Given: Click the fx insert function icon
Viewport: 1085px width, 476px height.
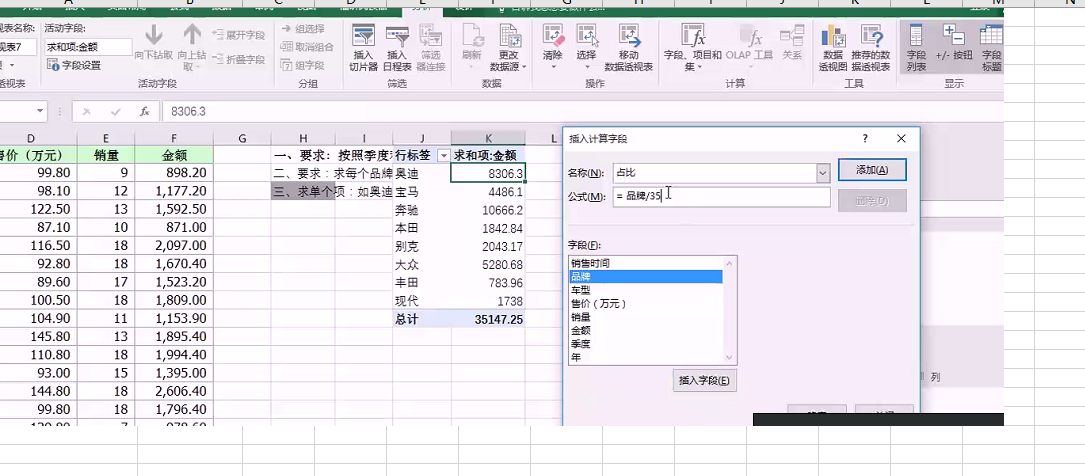Looking at the screenshot, I should 144,111.
